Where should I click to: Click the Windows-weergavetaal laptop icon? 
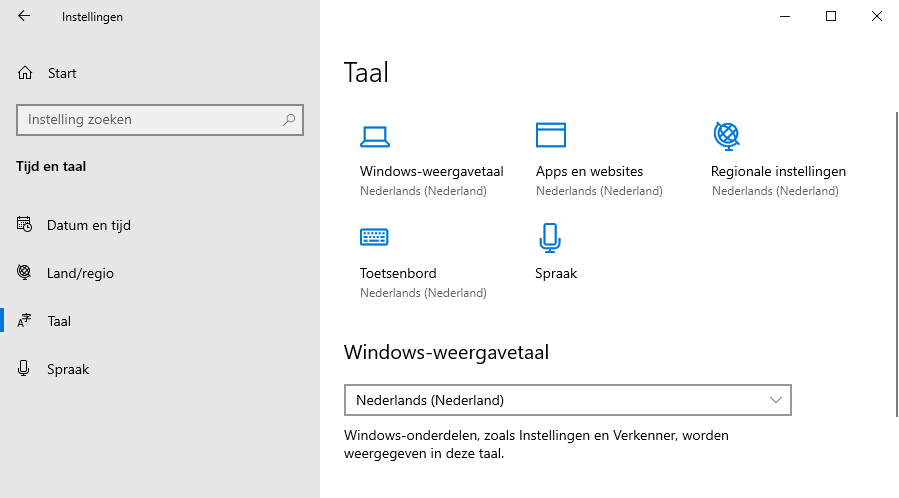pyautogui.click(x=375, y=135)
